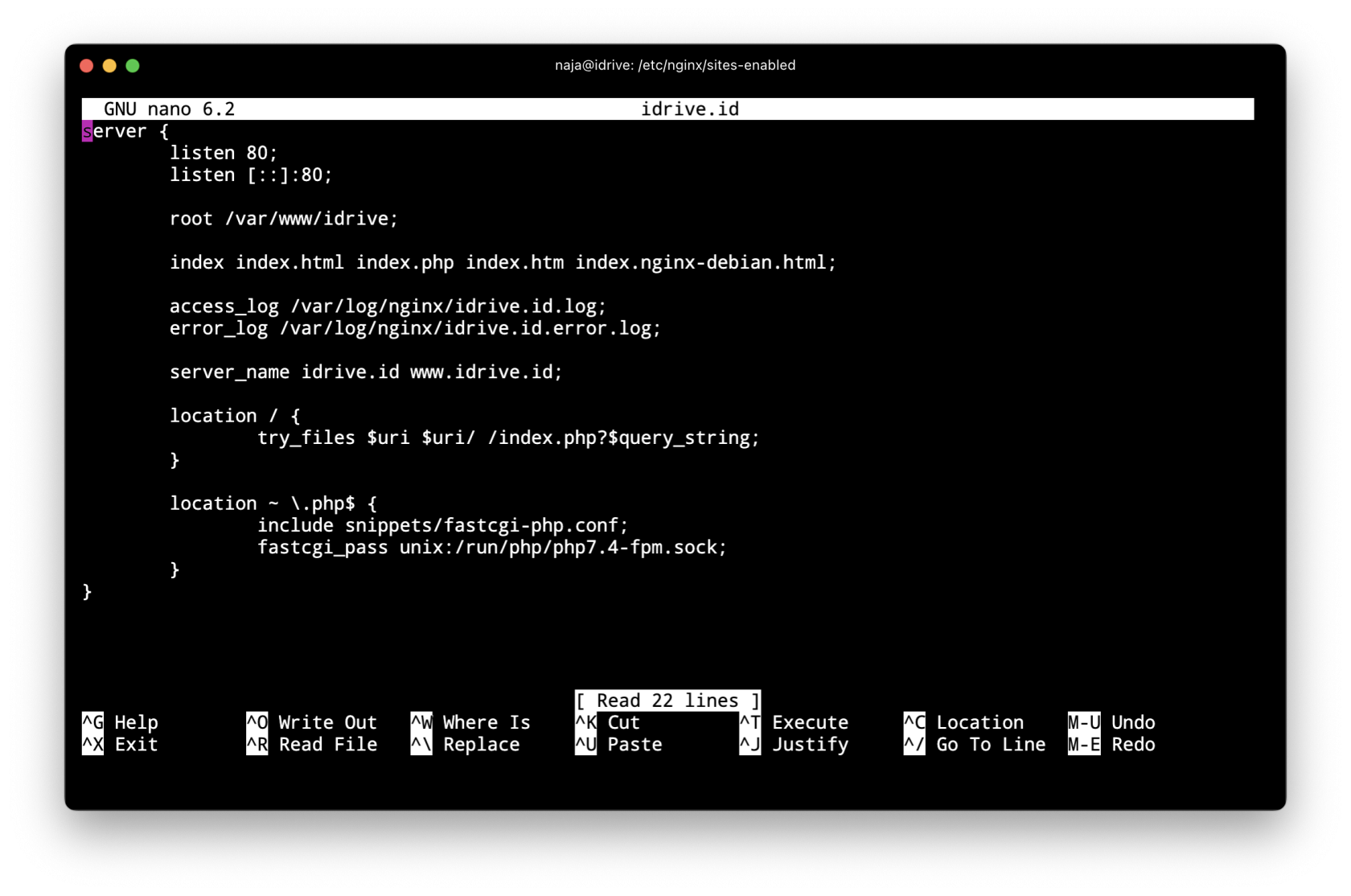Place cursor on 'server {' line
1351x896 pixels.
pos(125,130)
